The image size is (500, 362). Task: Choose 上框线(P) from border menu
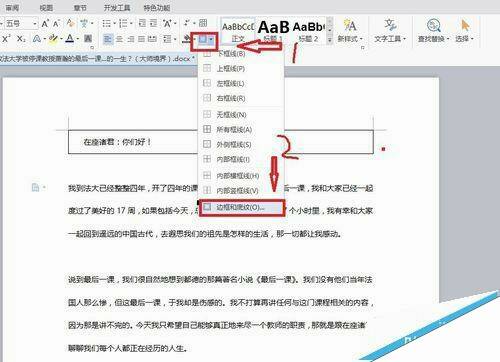(x=241, y=68)
